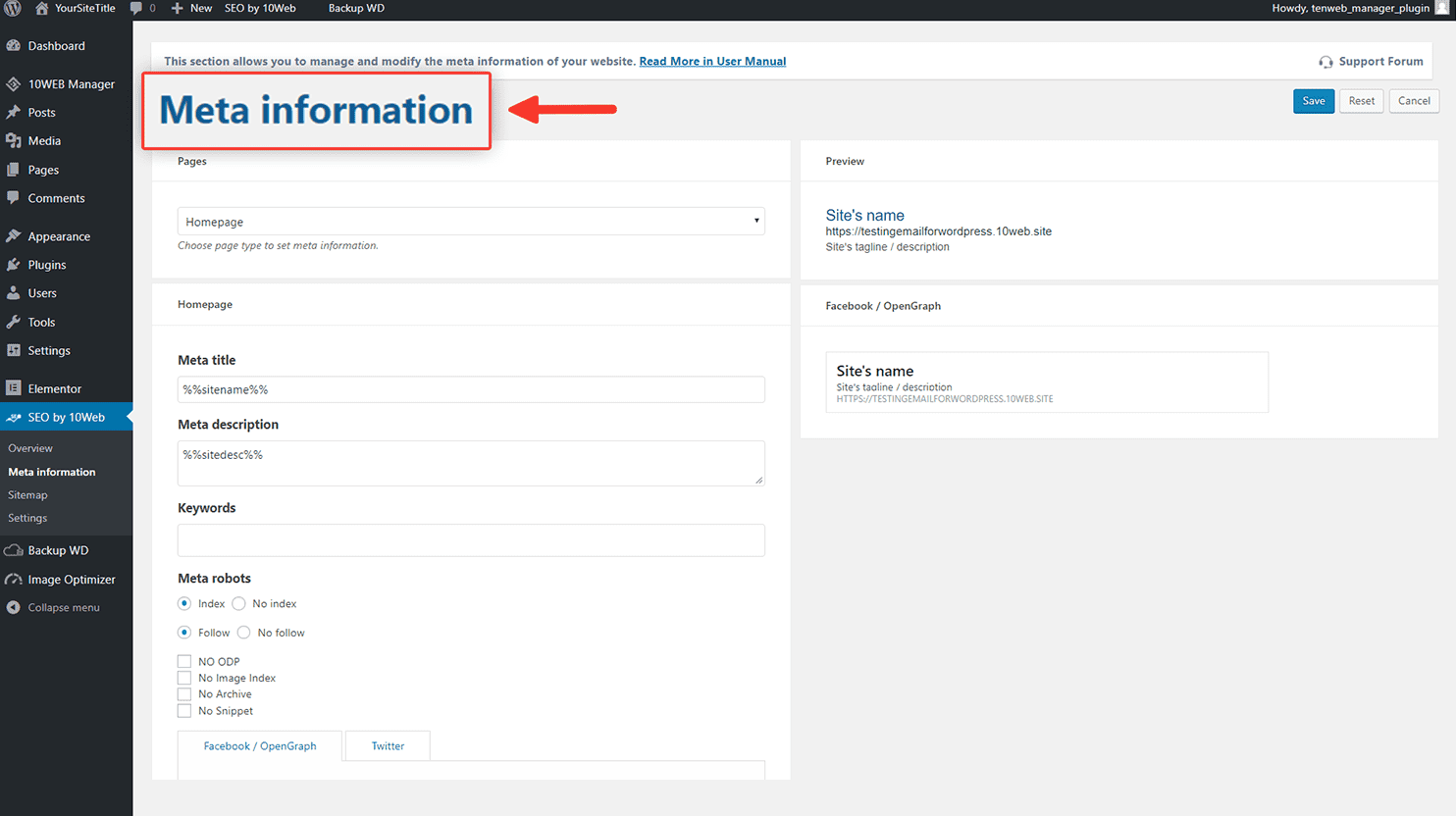Open Backup WD in the admin bar

356,8
